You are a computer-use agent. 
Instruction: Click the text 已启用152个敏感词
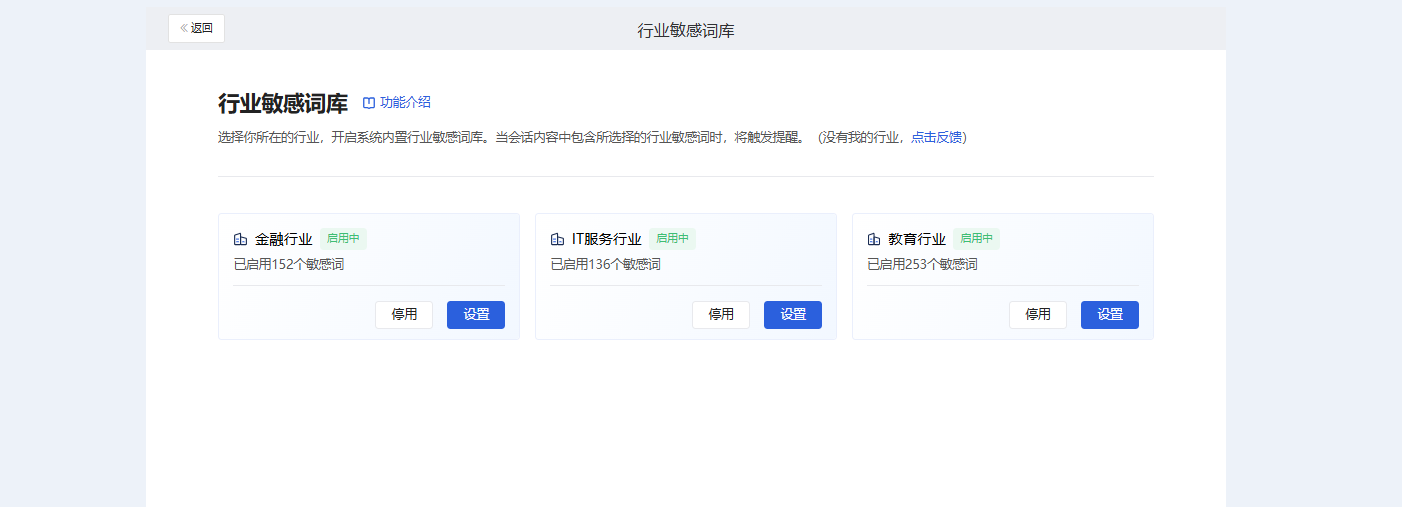289,265
